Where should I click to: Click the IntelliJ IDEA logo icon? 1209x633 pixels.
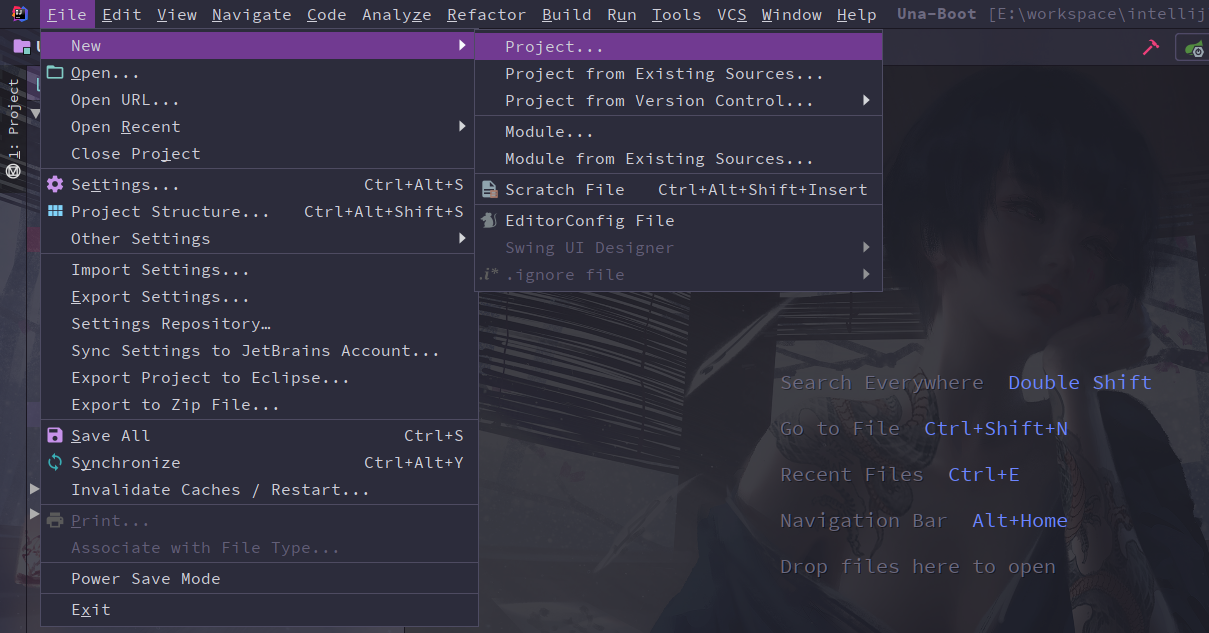(19, 14)
